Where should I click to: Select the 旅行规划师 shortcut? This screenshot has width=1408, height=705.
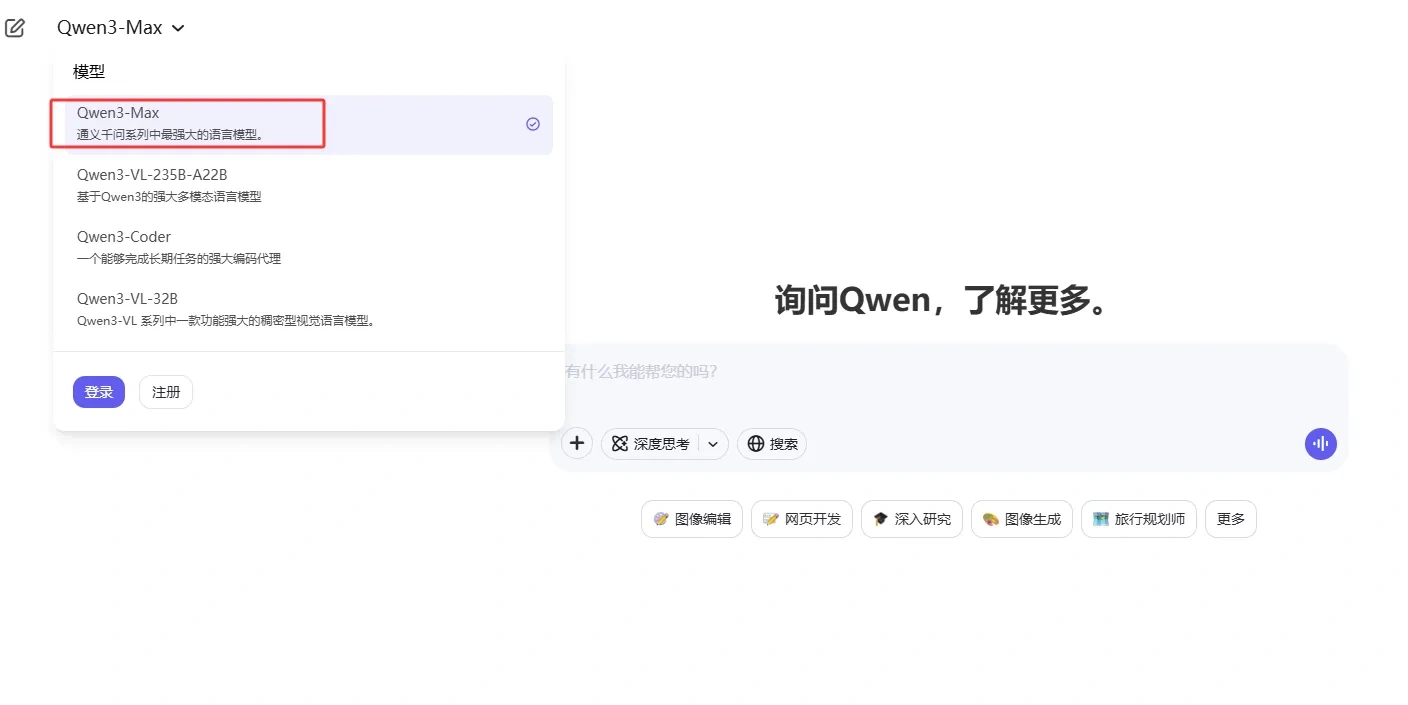point(1138,518)
